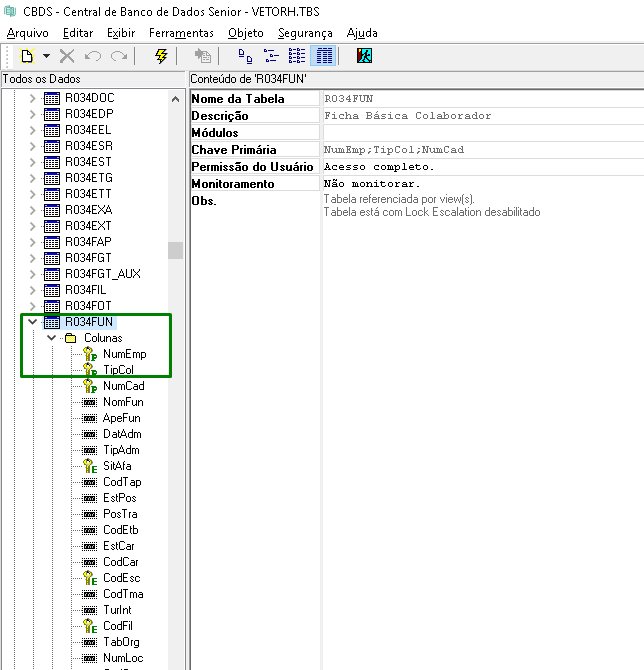
Task: Click the SitAfa foreign key icon
Action: (89, 466)
